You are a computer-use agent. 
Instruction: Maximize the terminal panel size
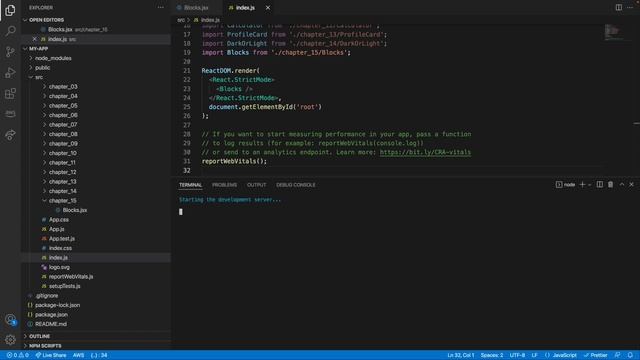click(622, 184)
